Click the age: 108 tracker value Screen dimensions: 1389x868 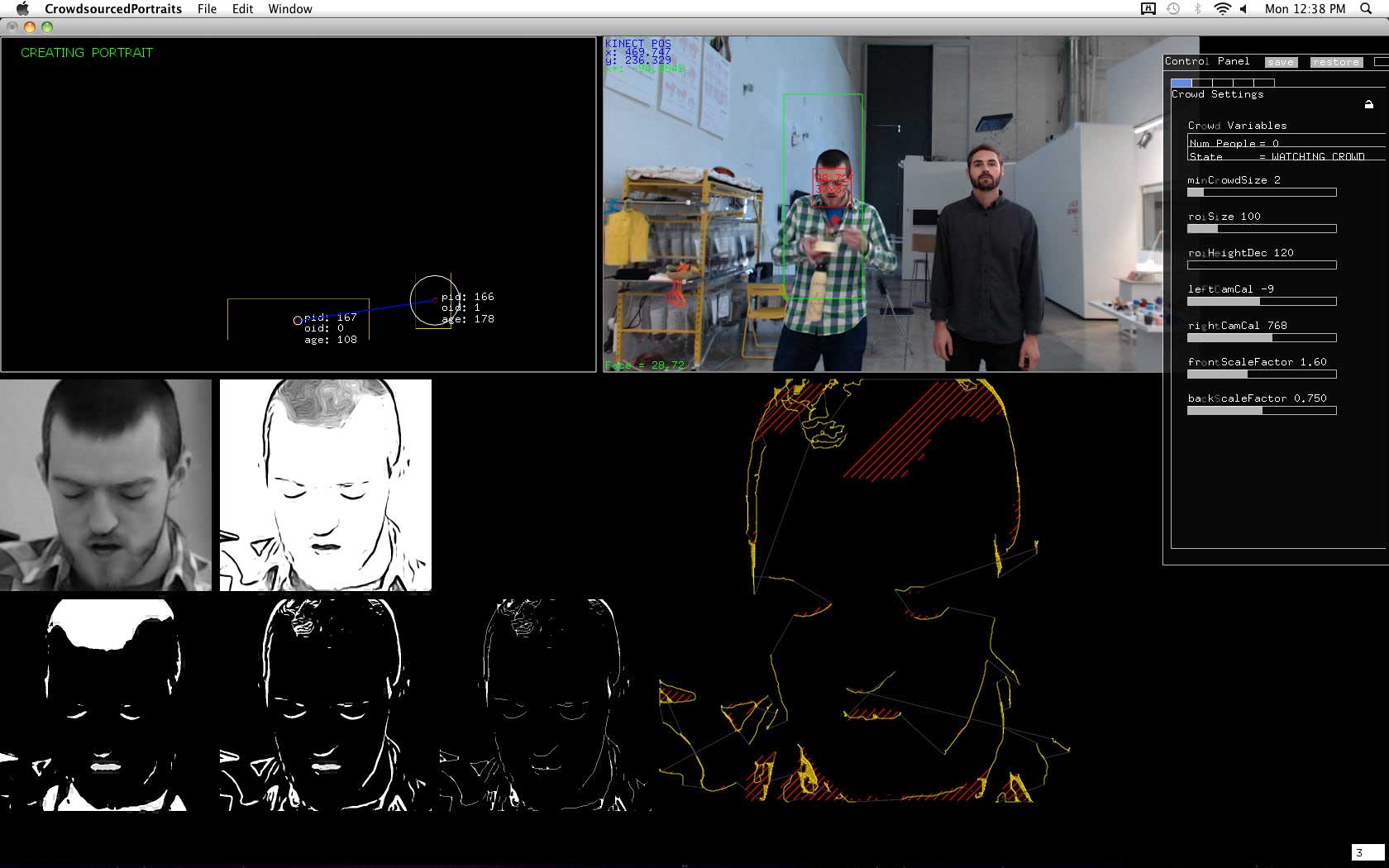[330, 339]
